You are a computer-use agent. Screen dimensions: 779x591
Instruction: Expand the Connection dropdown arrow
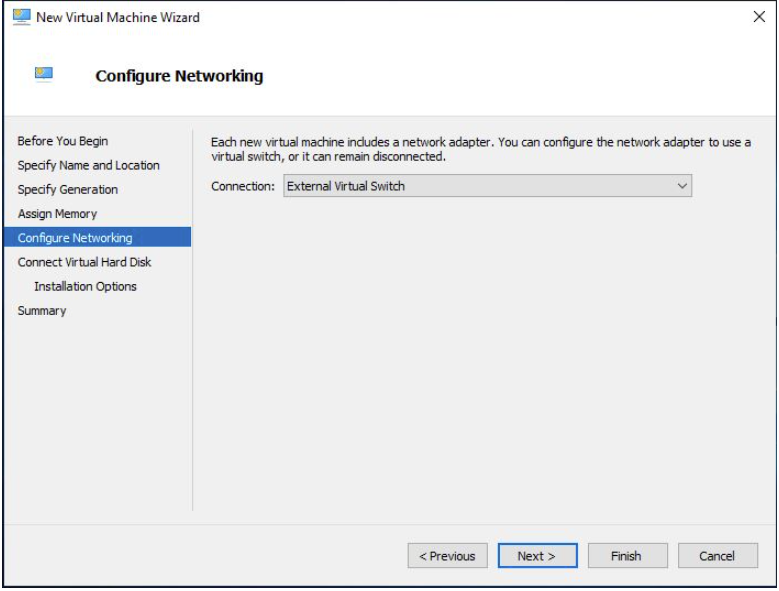tap(682, 186)
